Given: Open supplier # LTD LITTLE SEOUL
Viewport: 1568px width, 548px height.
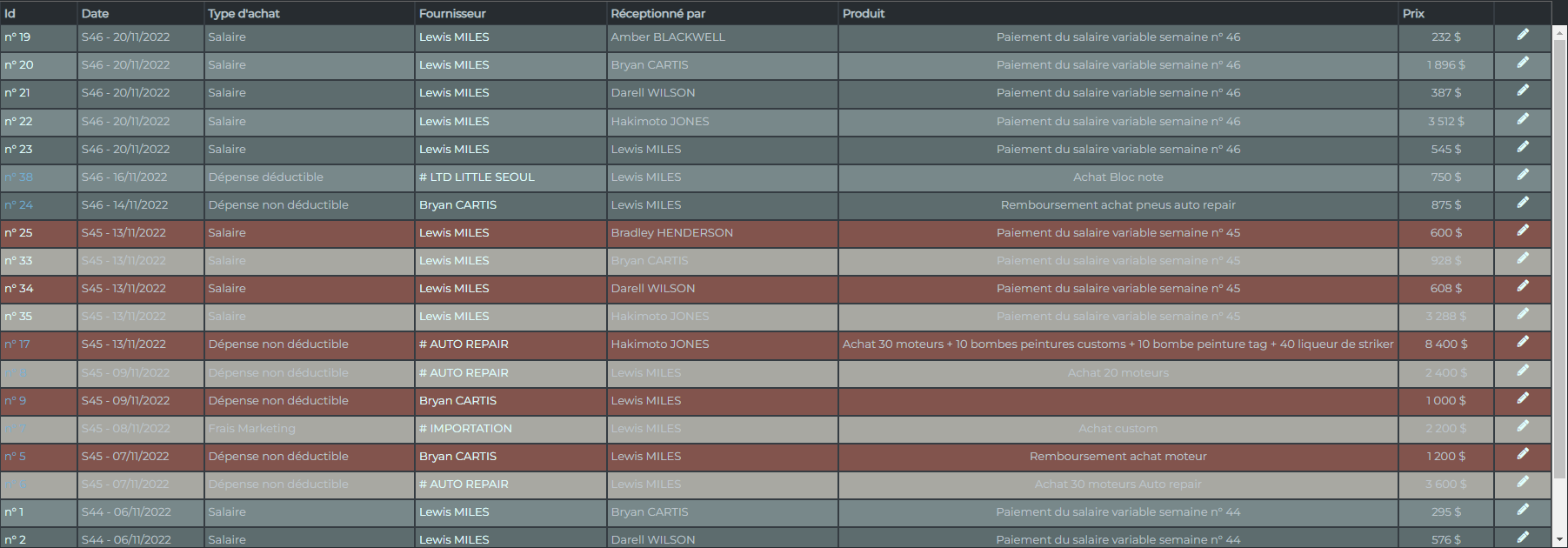Looking at the screenshot, I should tap(477, 177).
